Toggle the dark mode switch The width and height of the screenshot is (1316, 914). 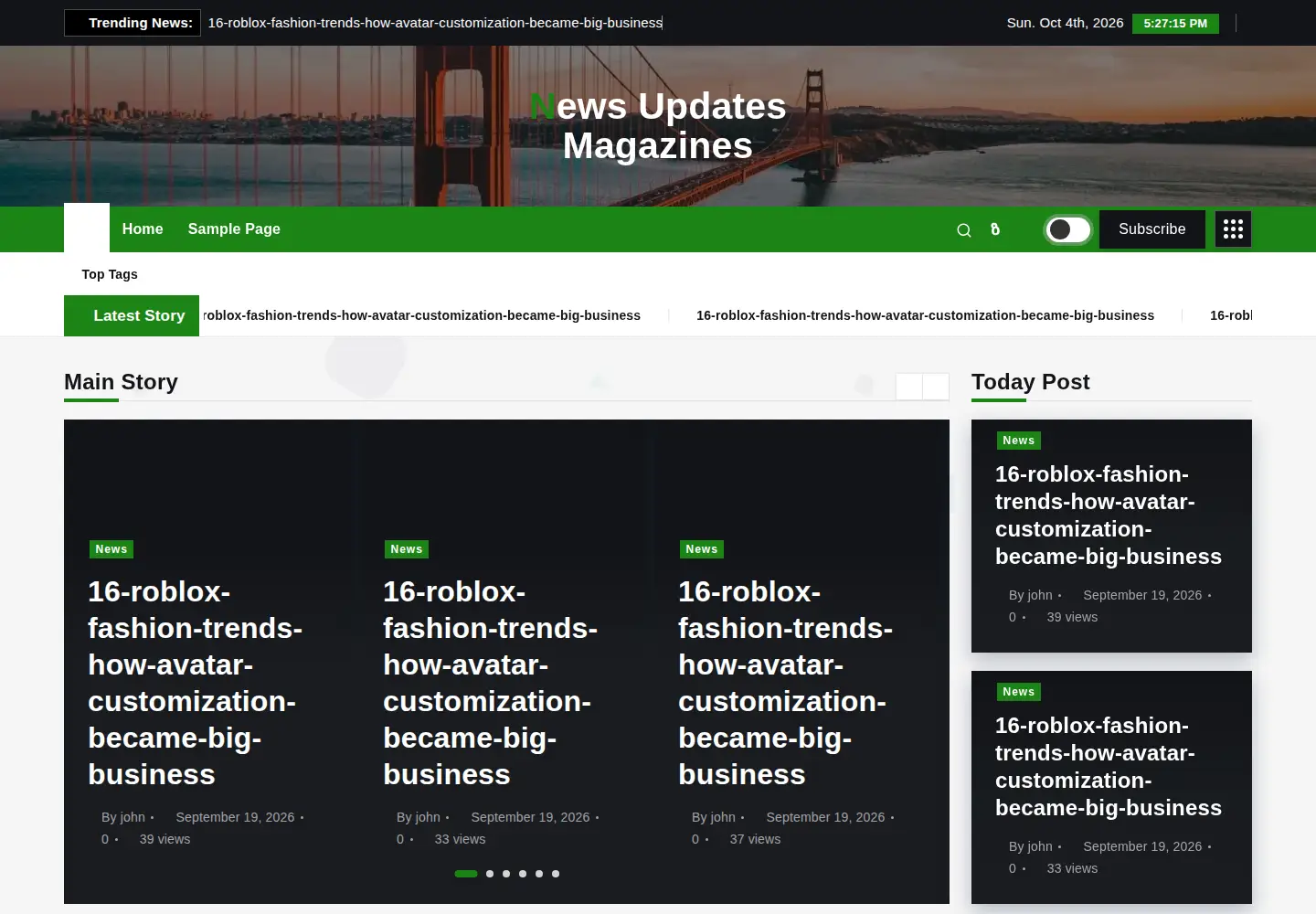click(1067, 229)
